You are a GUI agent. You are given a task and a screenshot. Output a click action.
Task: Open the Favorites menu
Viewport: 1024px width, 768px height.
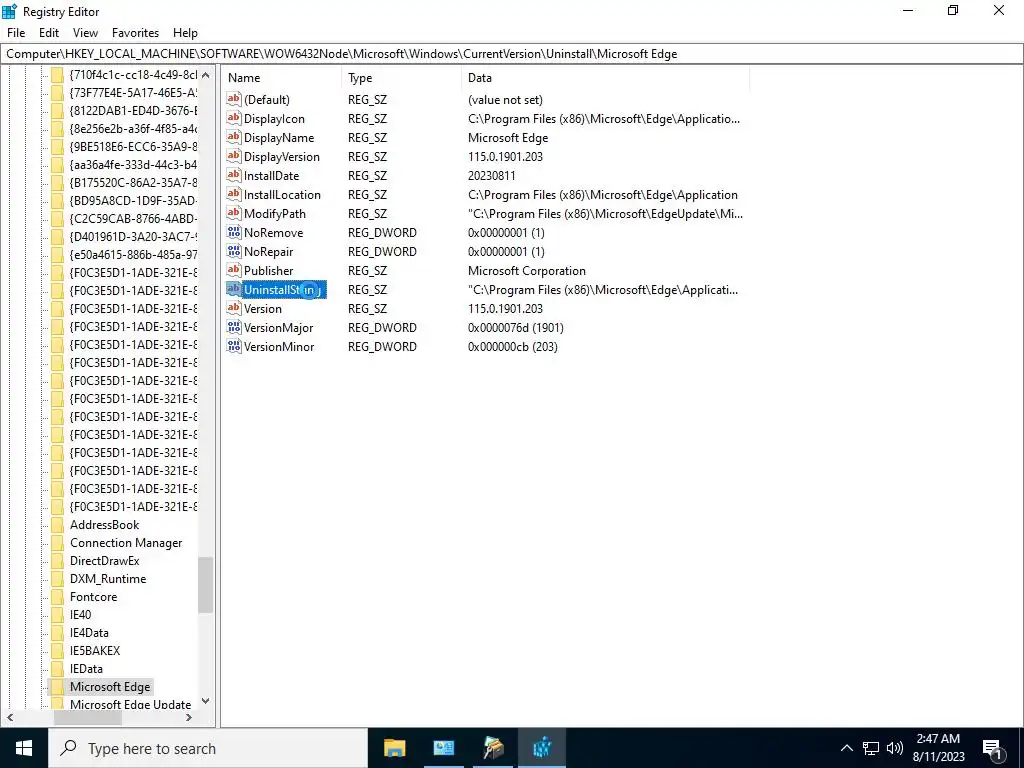[x=135, y=33]
